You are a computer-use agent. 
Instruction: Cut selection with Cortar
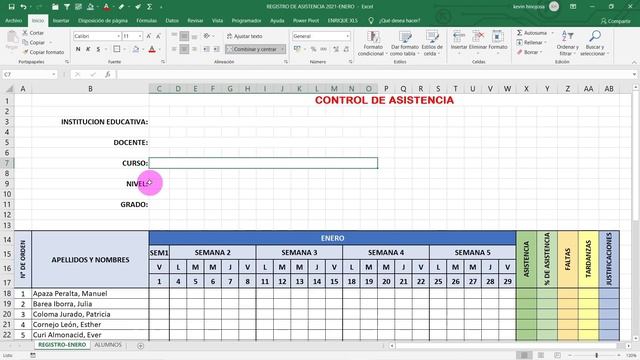[33, 33]
